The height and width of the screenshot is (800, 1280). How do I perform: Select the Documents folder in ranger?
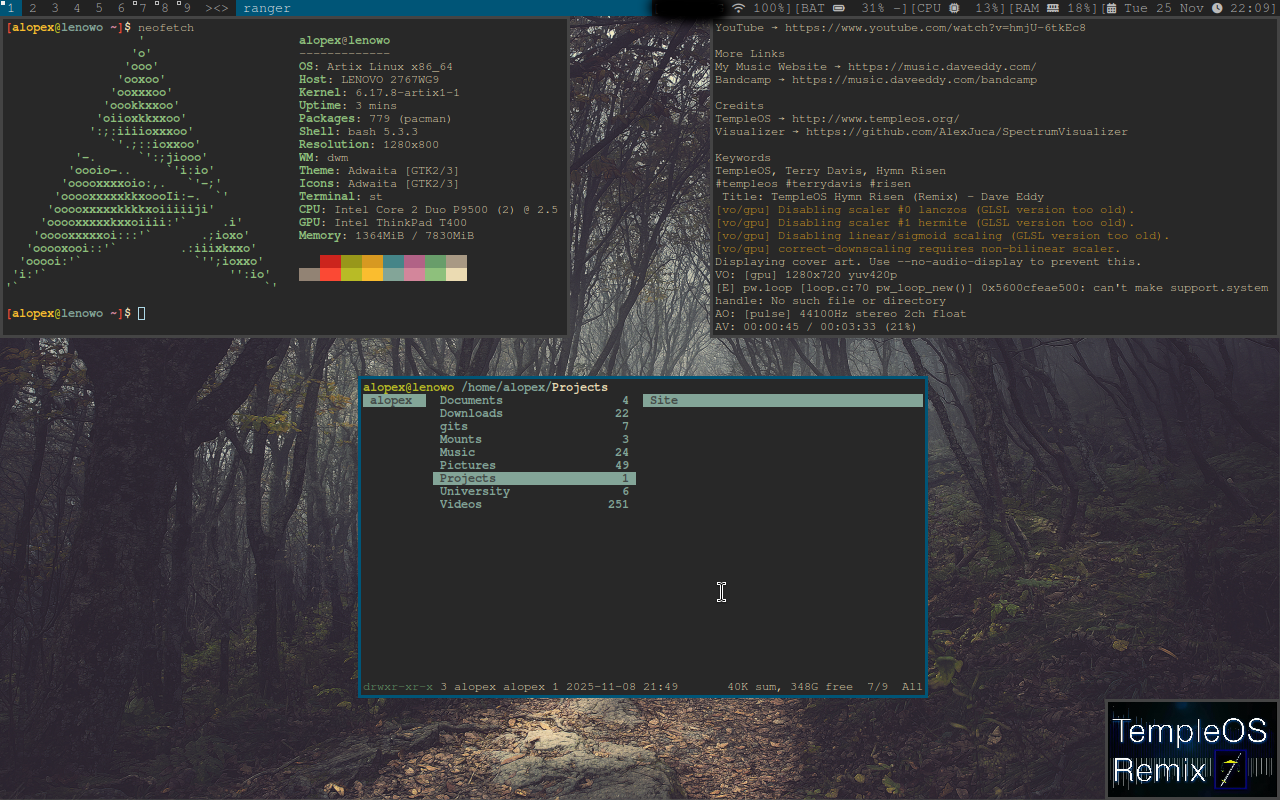534,401
